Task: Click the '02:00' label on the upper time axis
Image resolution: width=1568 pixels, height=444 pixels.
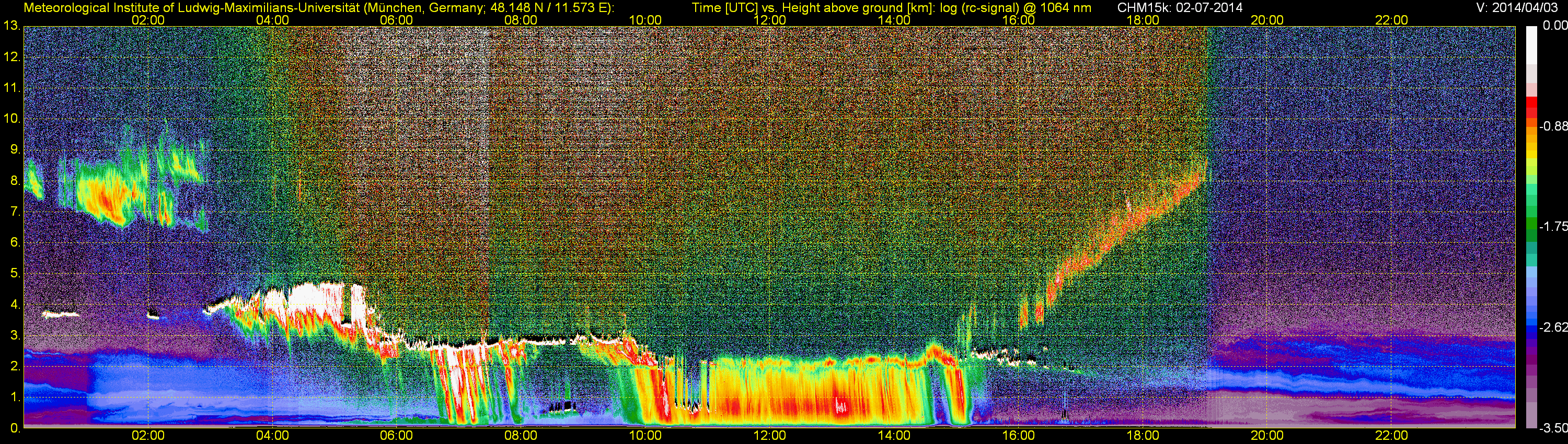Action: point(148,20)
